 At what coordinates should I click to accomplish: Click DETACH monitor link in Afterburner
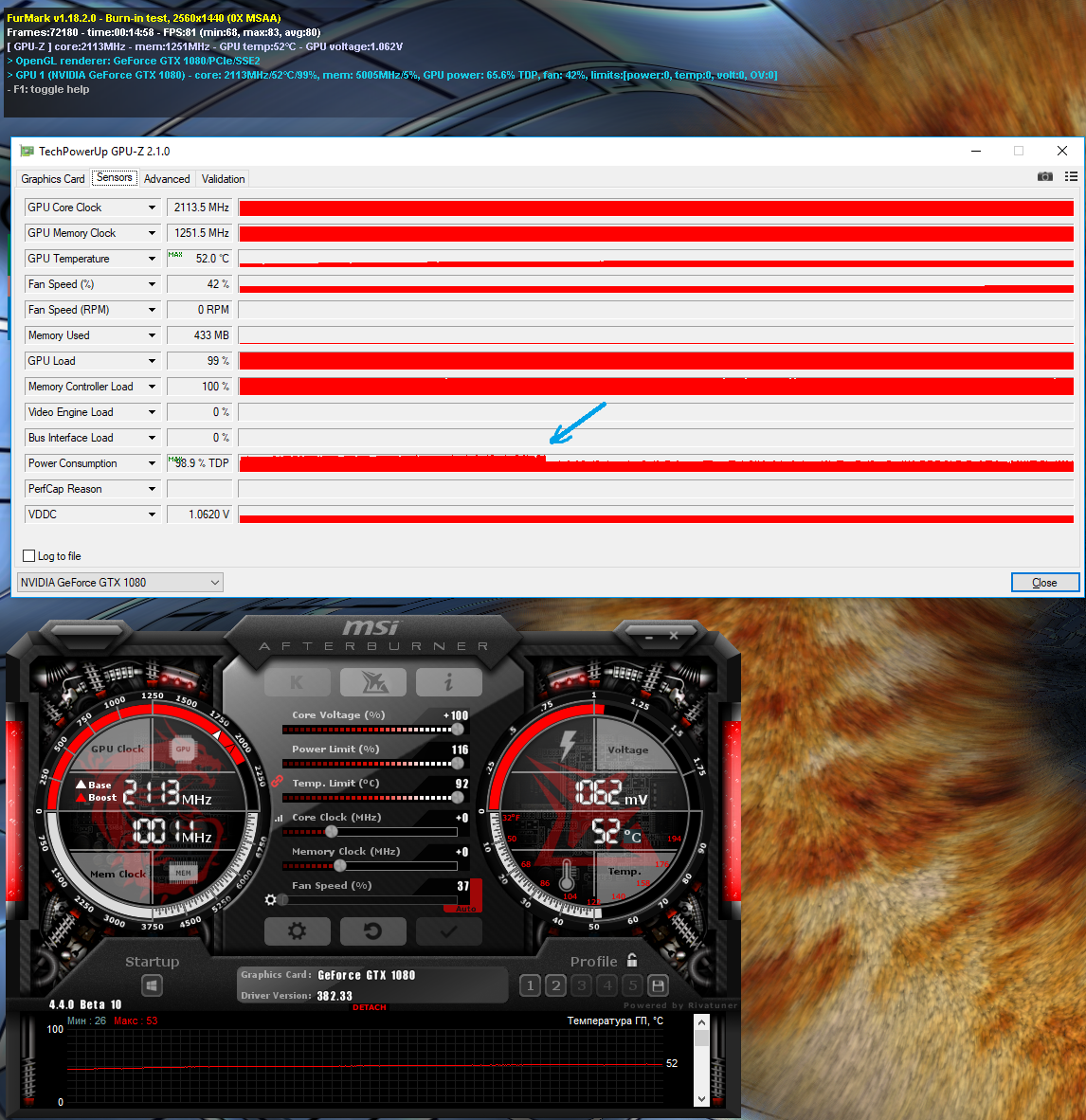point(369,1007)
